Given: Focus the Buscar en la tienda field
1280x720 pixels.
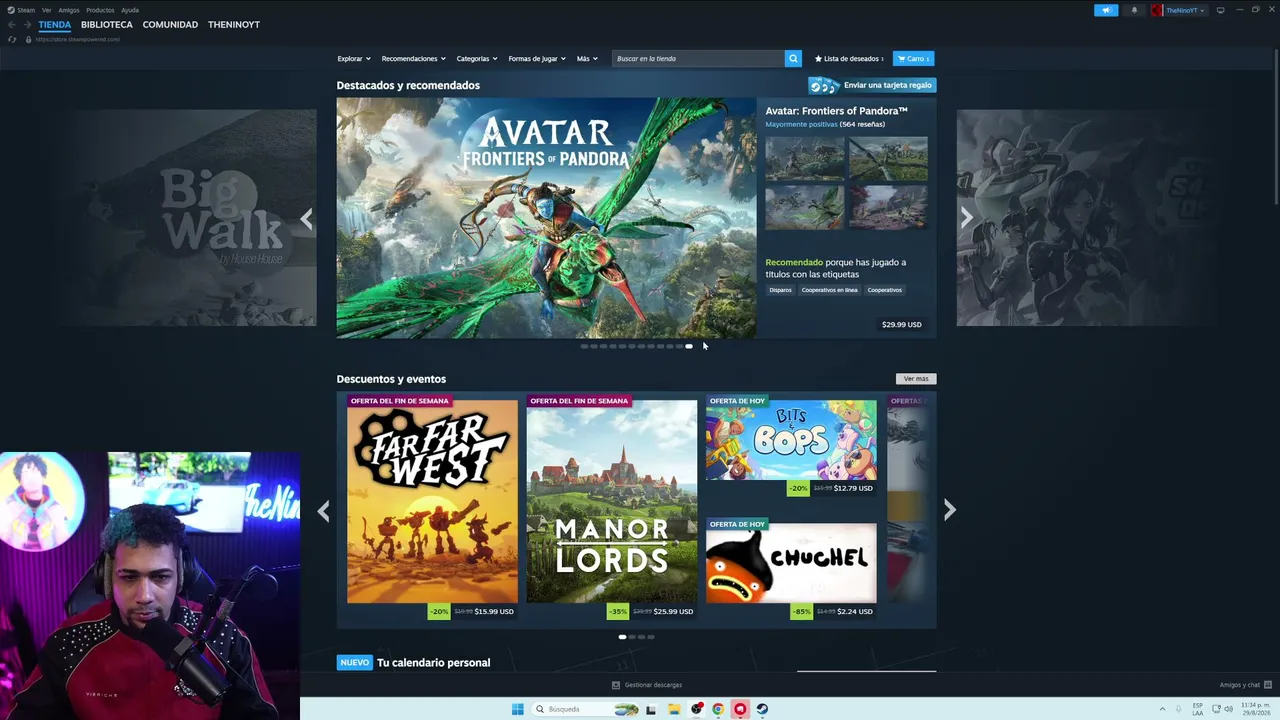Looking at the screenshot, I should [698, 59].
